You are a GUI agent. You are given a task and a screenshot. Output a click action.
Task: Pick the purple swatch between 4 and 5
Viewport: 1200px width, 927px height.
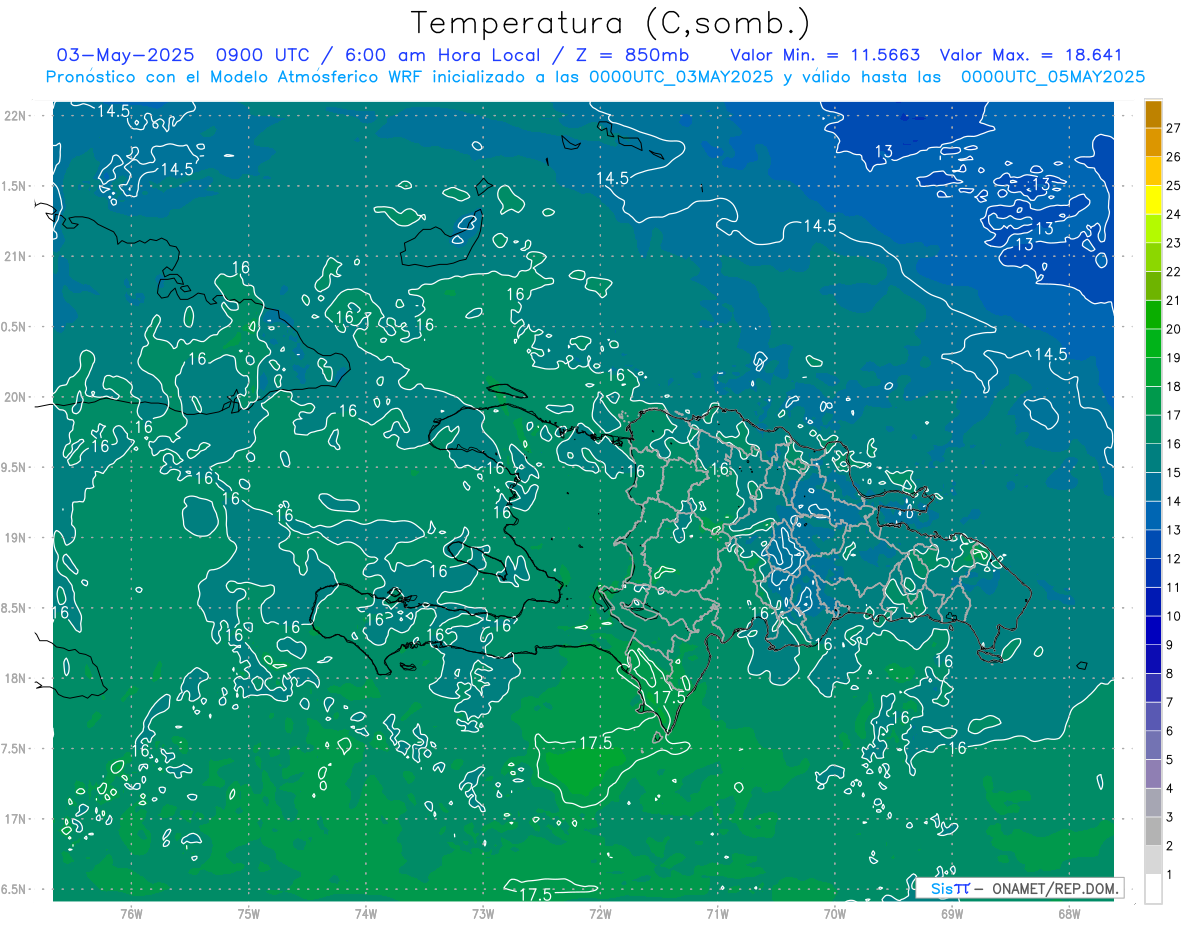pyautogui.click(x=1153, y=775)
